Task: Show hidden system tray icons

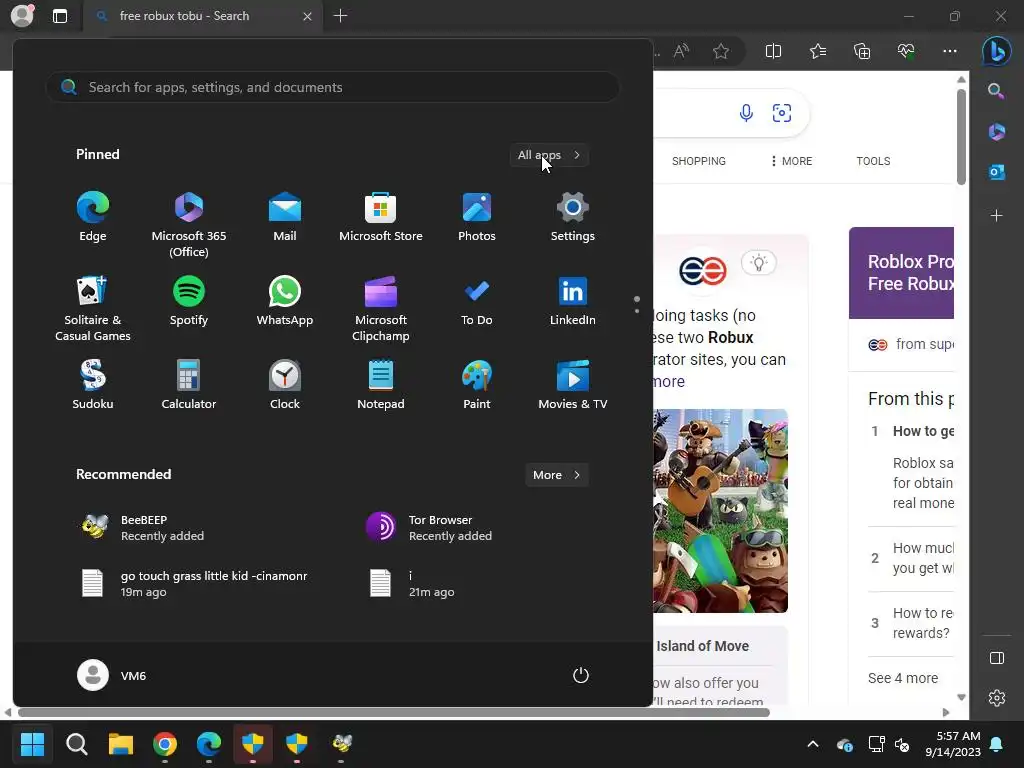Action: [x=812, y=743]
